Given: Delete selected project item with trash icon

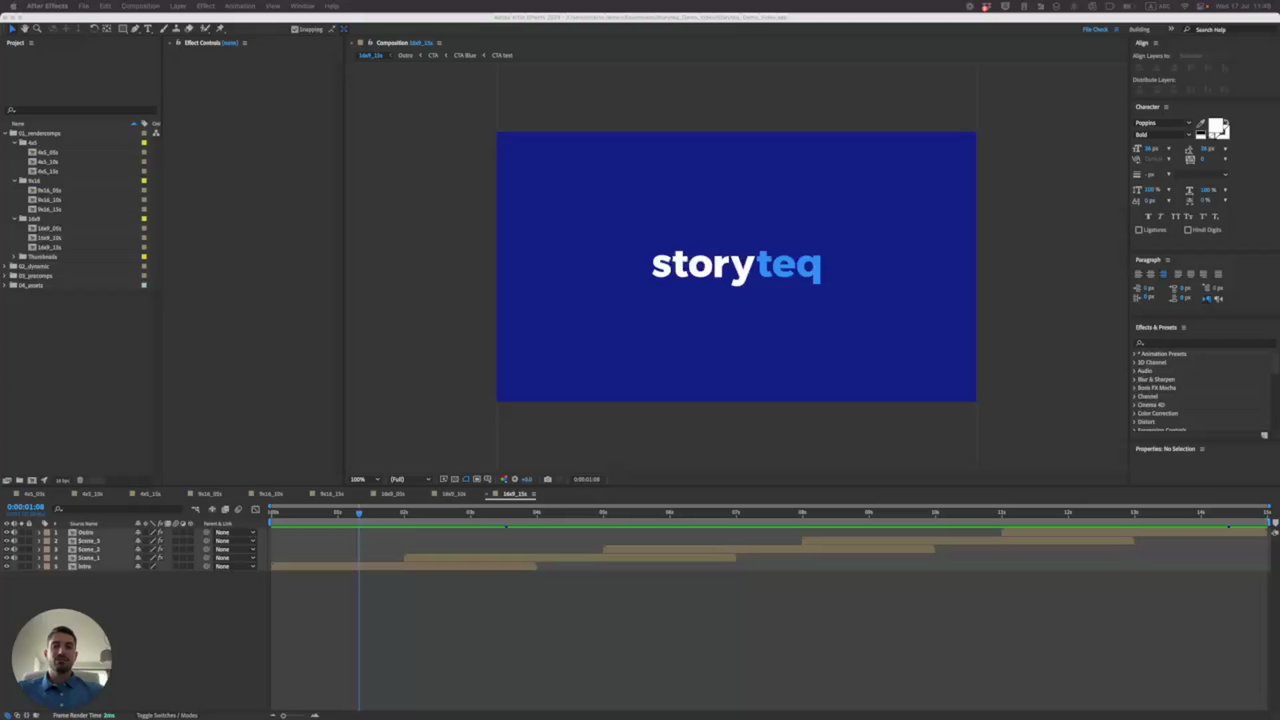Looking at the screenshot, I should tap(80, 480).
